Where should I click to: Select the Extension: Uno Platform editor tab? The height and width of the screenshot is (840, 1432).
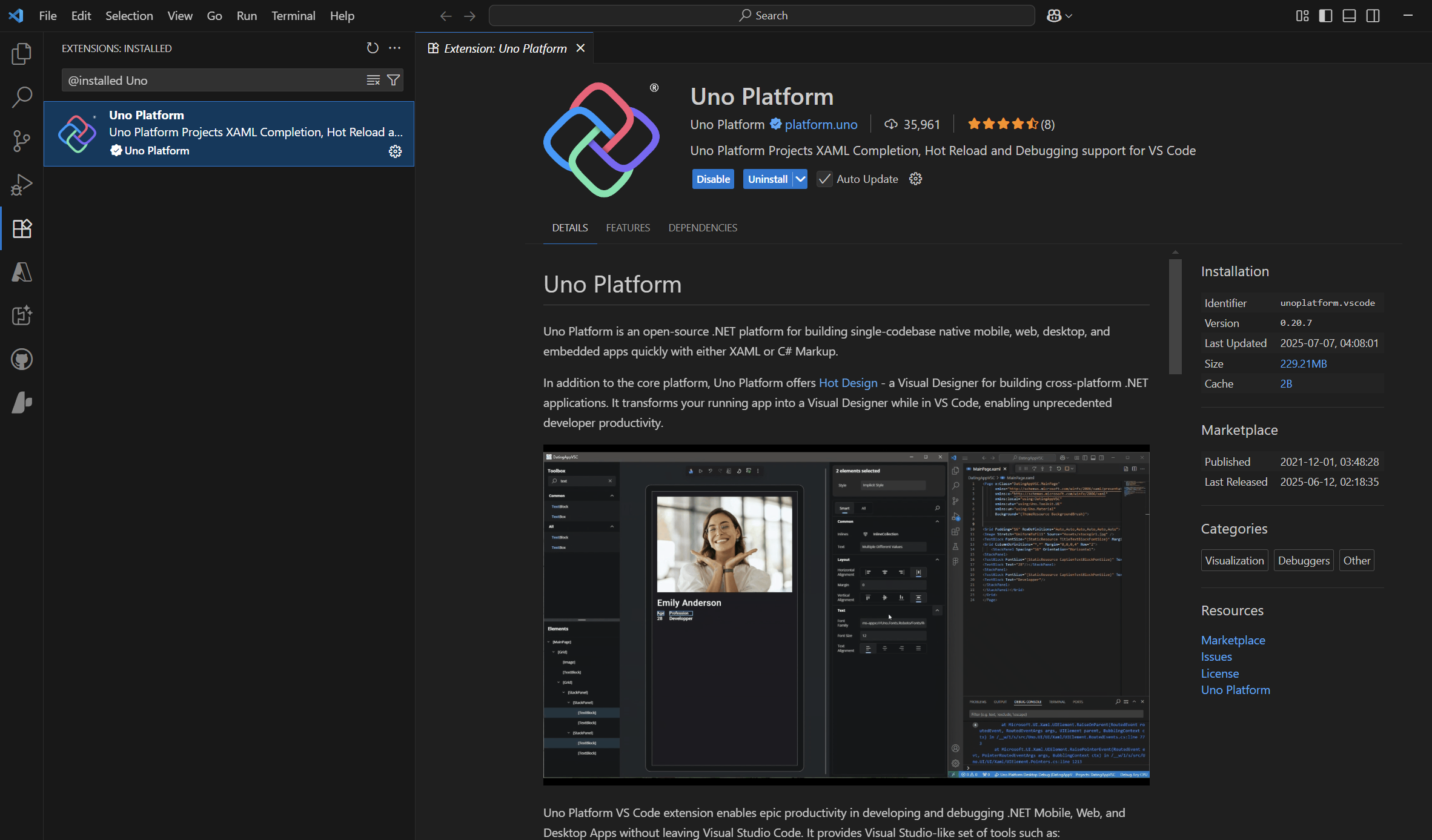point(505,48)
